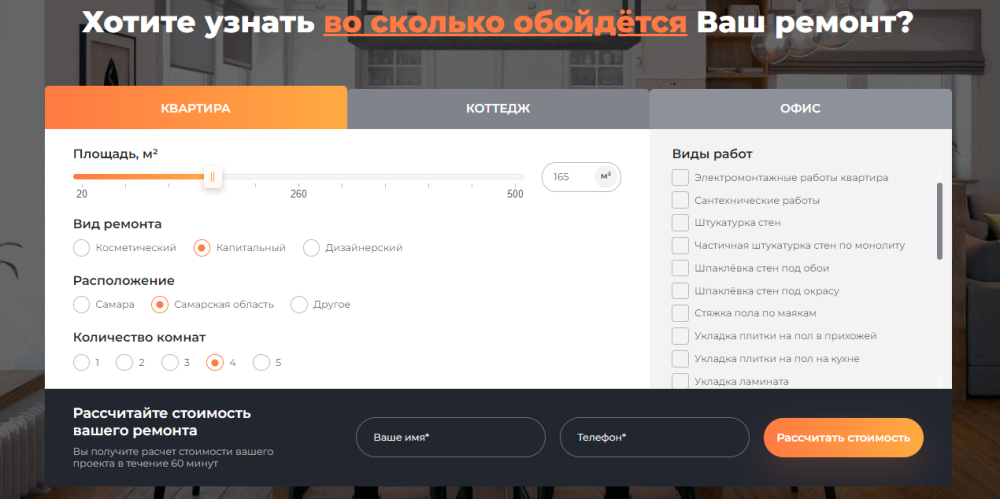Select Косметический repair type
The image size is (1000, 499).
82,247
